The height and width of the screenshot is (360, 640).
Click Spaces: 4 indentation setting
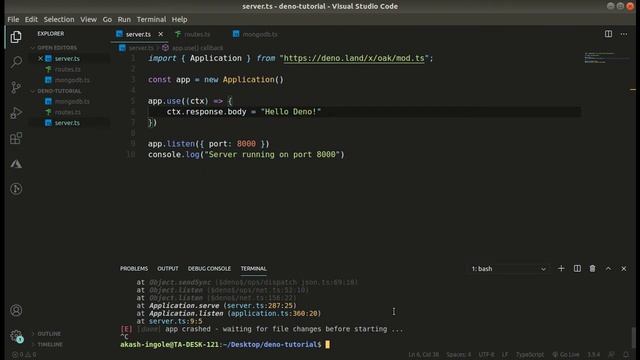tap(458, 355)
